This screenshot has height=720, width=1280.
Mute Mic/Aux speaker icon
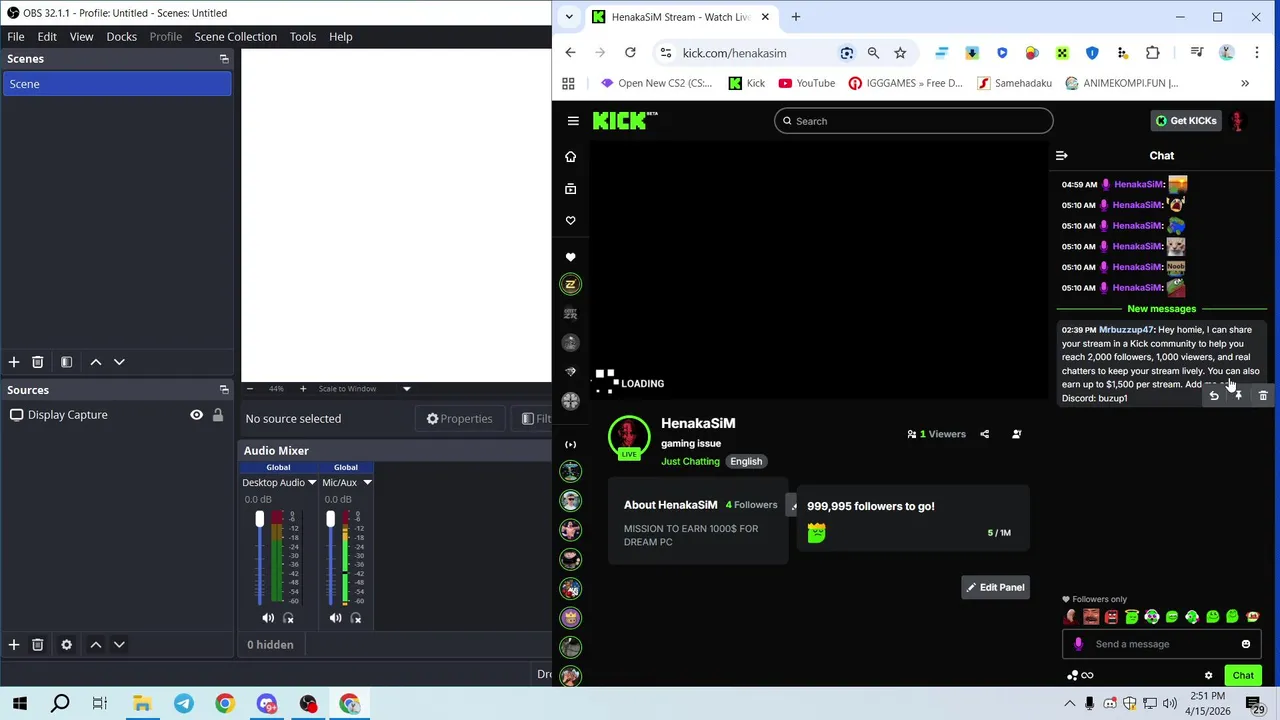335,618
